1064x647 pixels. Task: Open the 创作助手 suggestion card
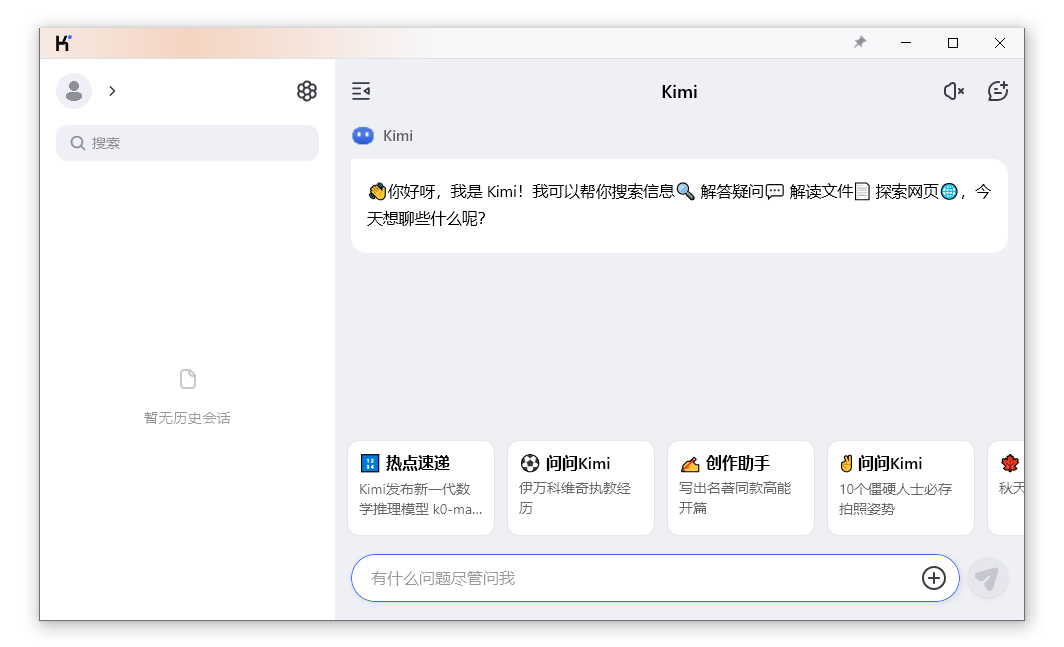click(x=741, y=487)
